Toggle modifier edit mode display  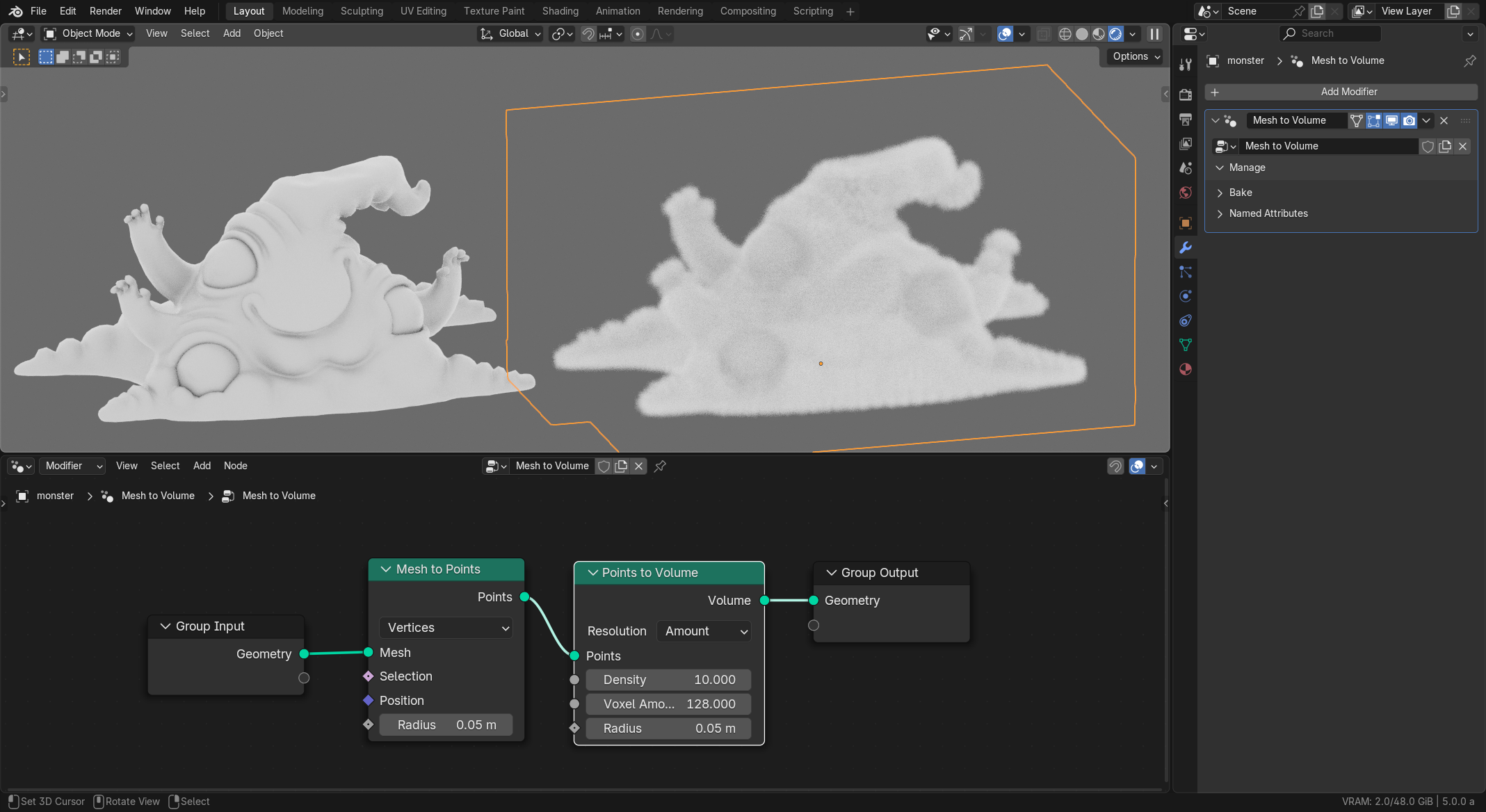(x=1374, y=121)
